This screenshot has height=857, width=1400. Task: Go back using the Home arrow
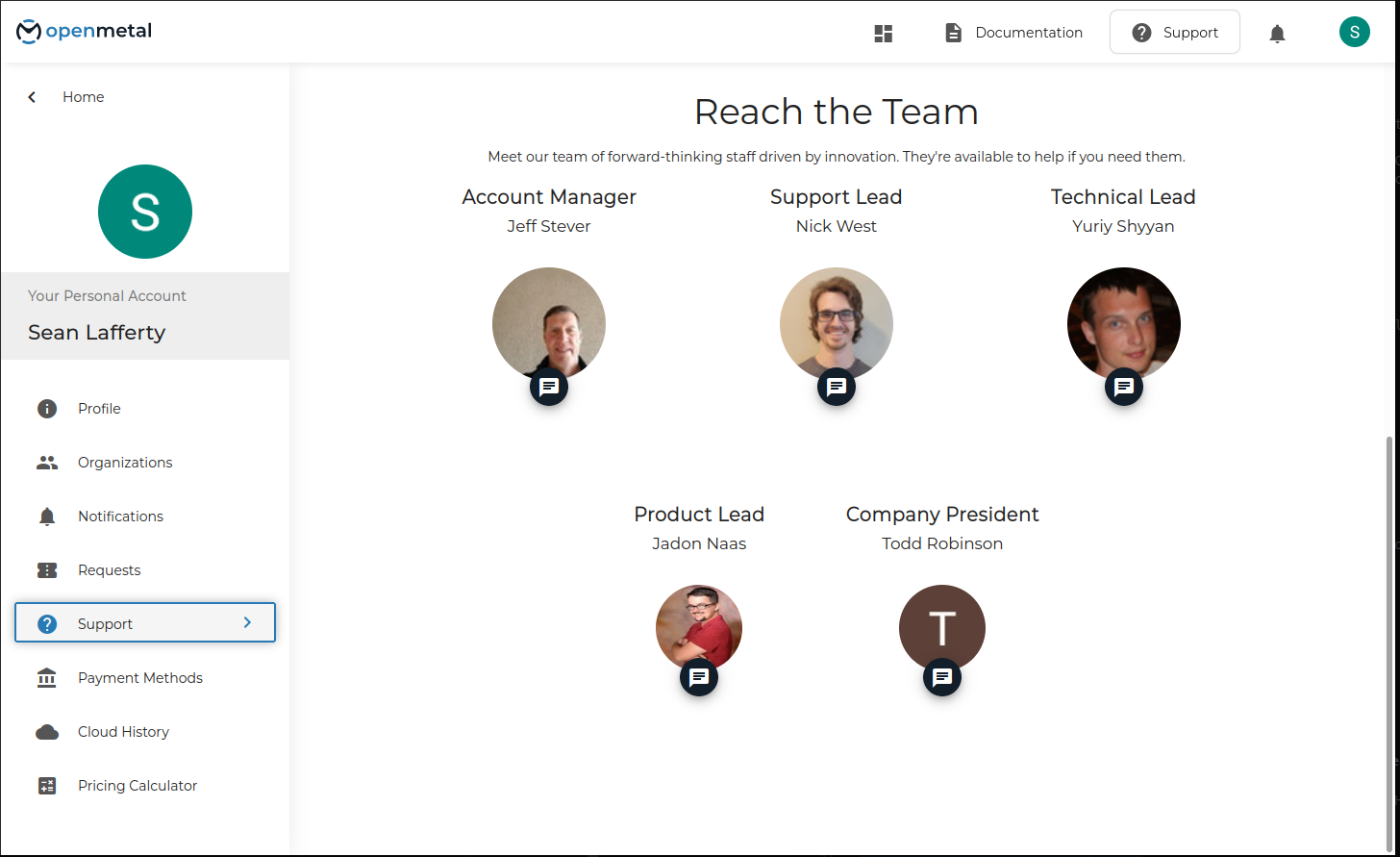click(33, 97)
